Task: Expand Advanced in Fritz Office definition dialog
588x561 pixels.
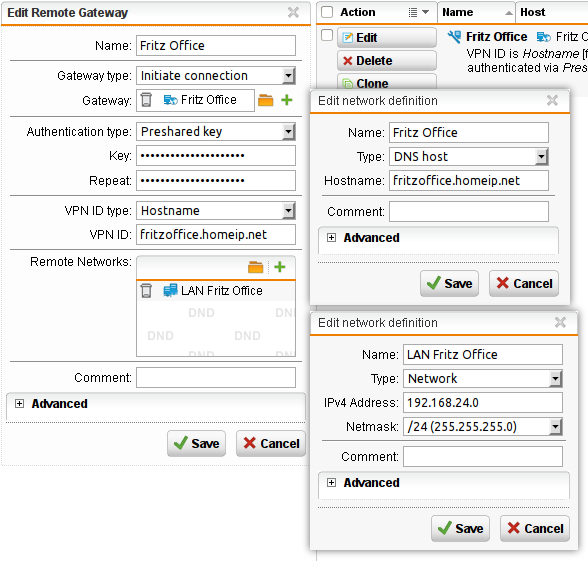Action: pyautogui.click(x=331, y=237)
